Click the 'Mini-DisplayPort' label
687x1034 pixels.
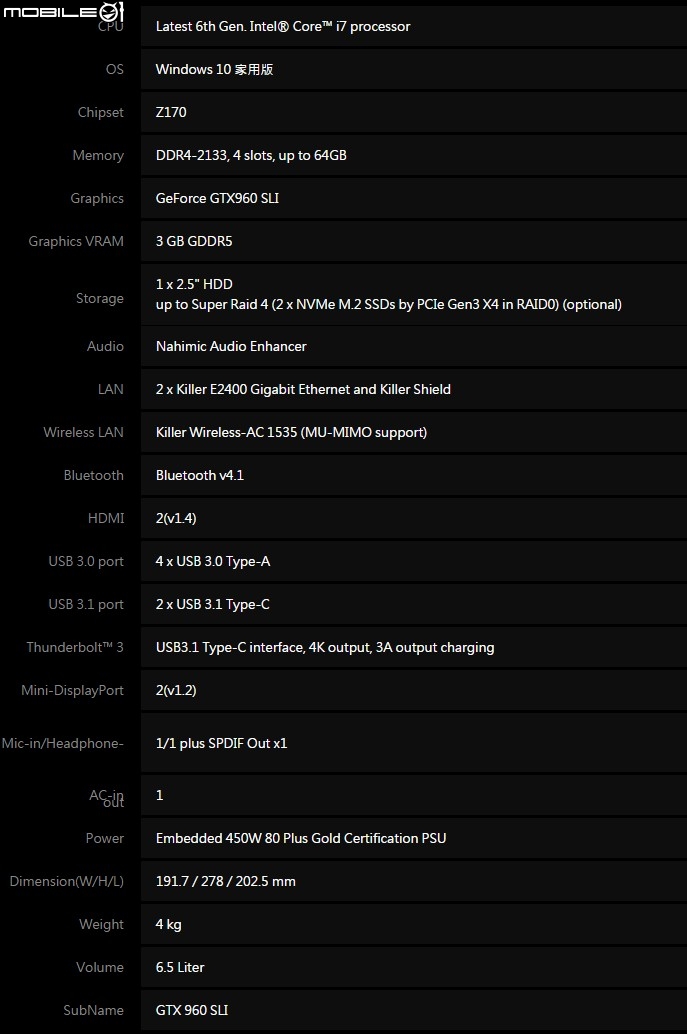tap(72, 690)
